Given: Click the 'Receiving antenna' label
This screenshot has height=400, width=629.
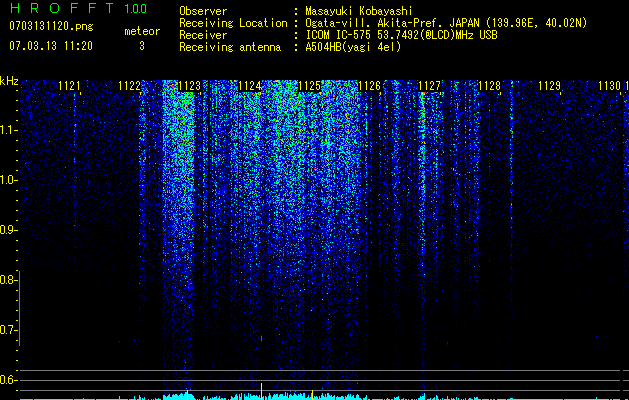Looking at the screenshot, I should coord(230,47).
